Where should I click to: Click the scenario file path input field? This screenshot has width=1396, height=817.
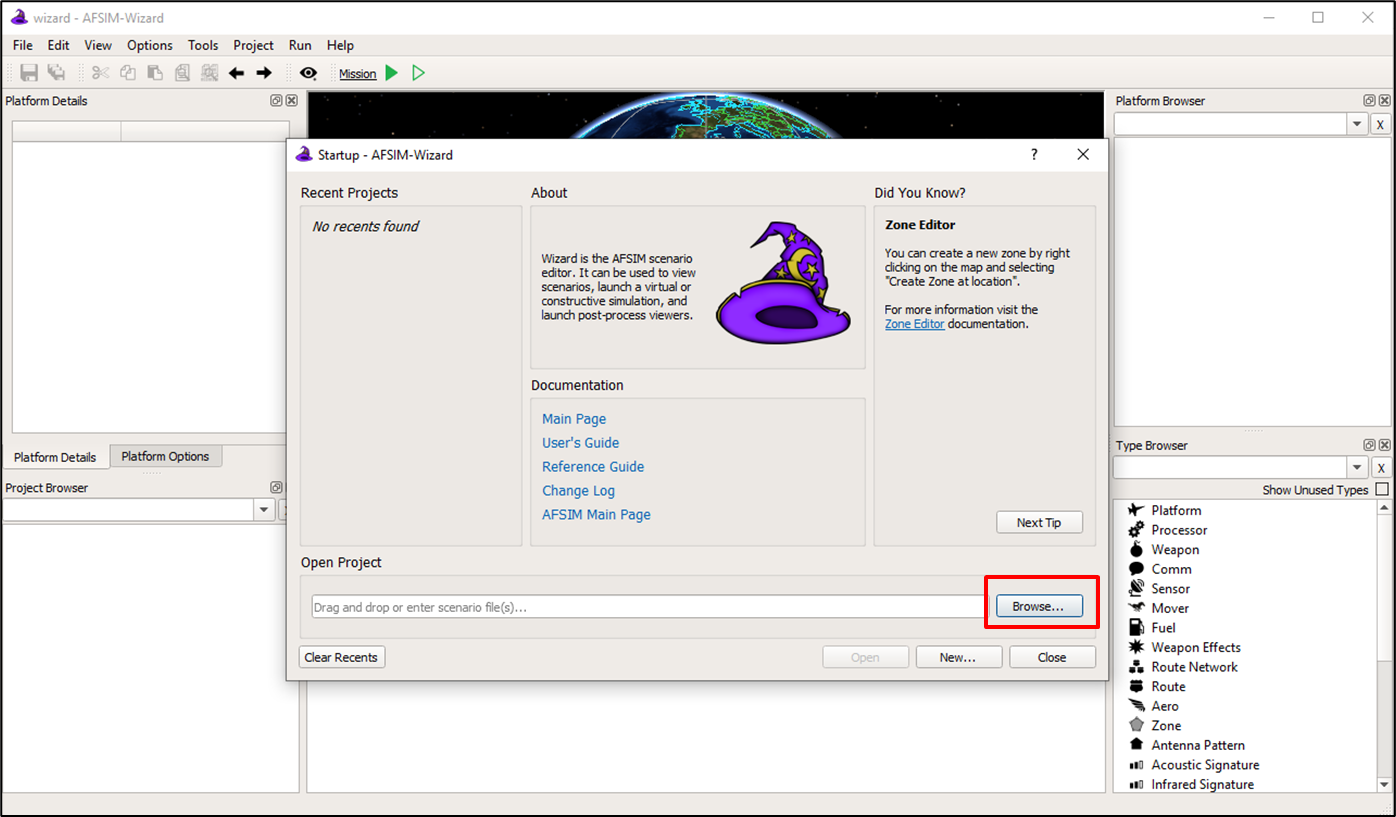[649, 606]
